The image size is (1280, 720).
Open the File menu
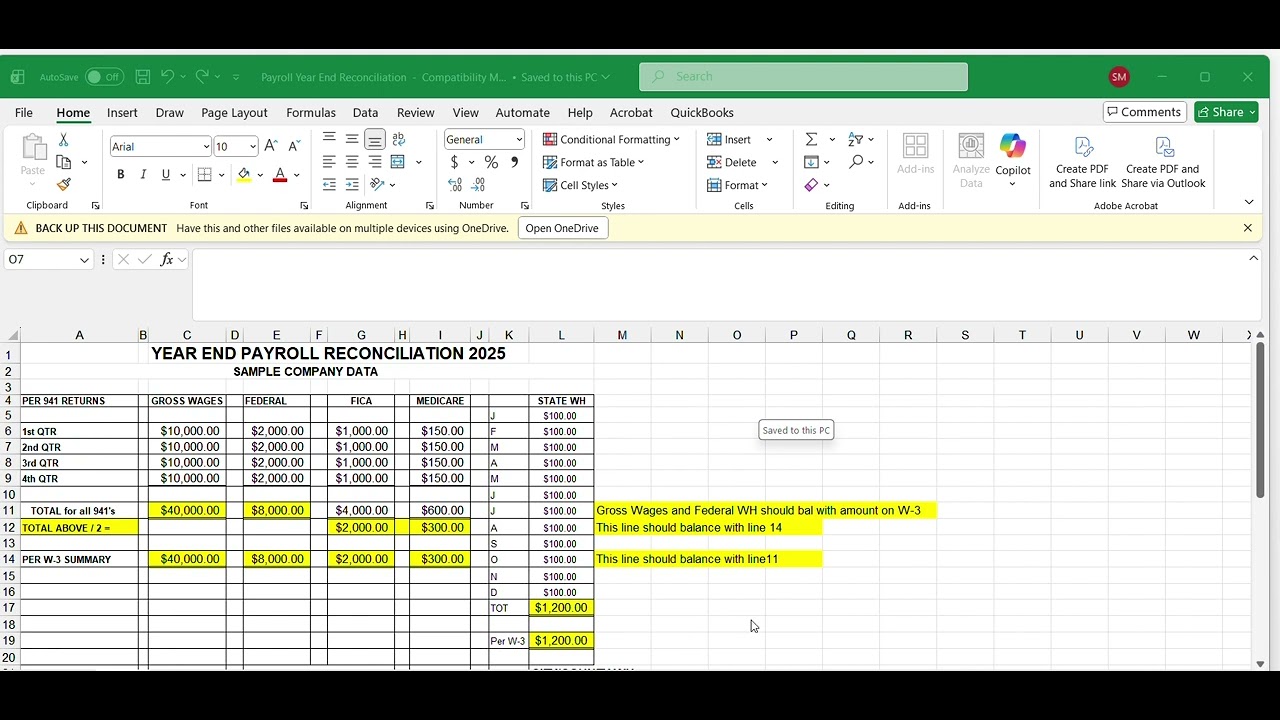[x=24, y=113]
